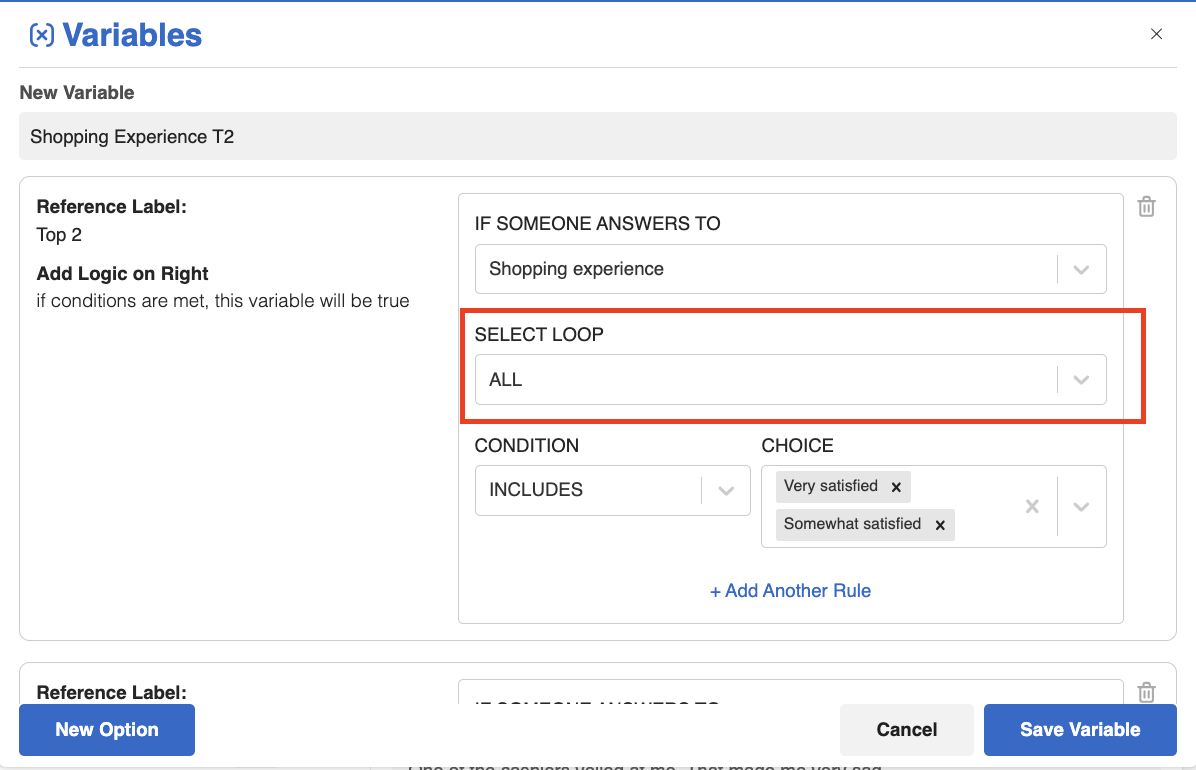Cancel the variable editing

click(906, 730)
